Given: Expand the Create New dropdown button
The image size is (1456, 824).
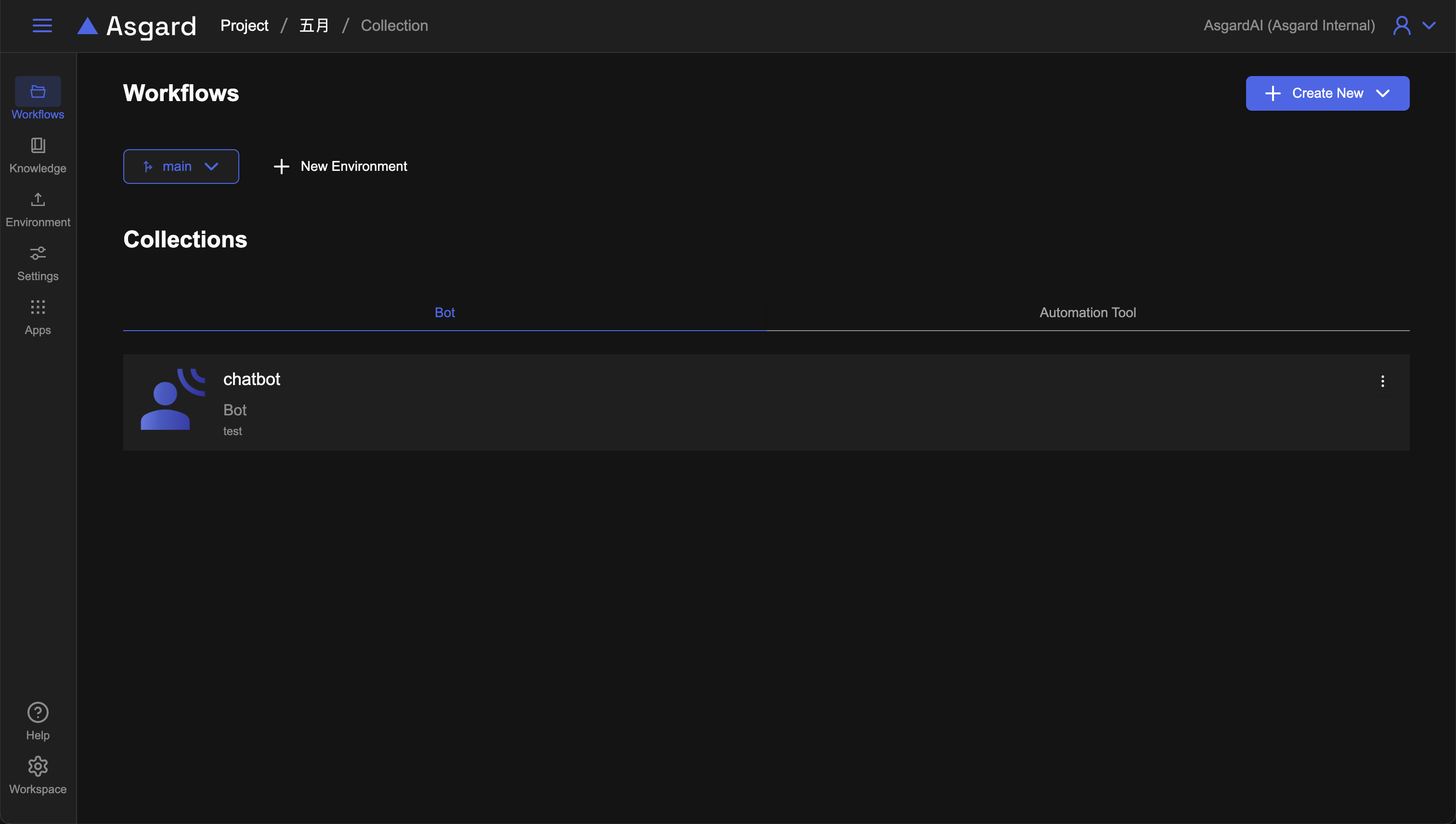Looking at the screenshot, I should tap(1327, 93).
